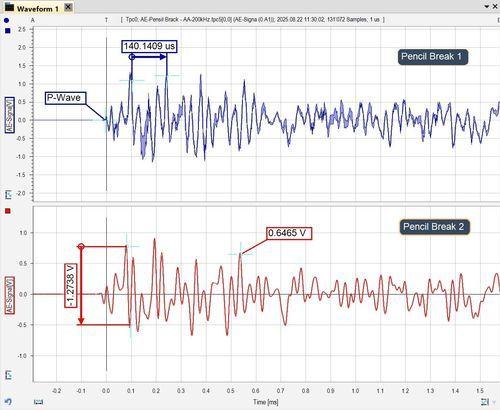Click the red square trace indicator

click(x=8, y=211)
